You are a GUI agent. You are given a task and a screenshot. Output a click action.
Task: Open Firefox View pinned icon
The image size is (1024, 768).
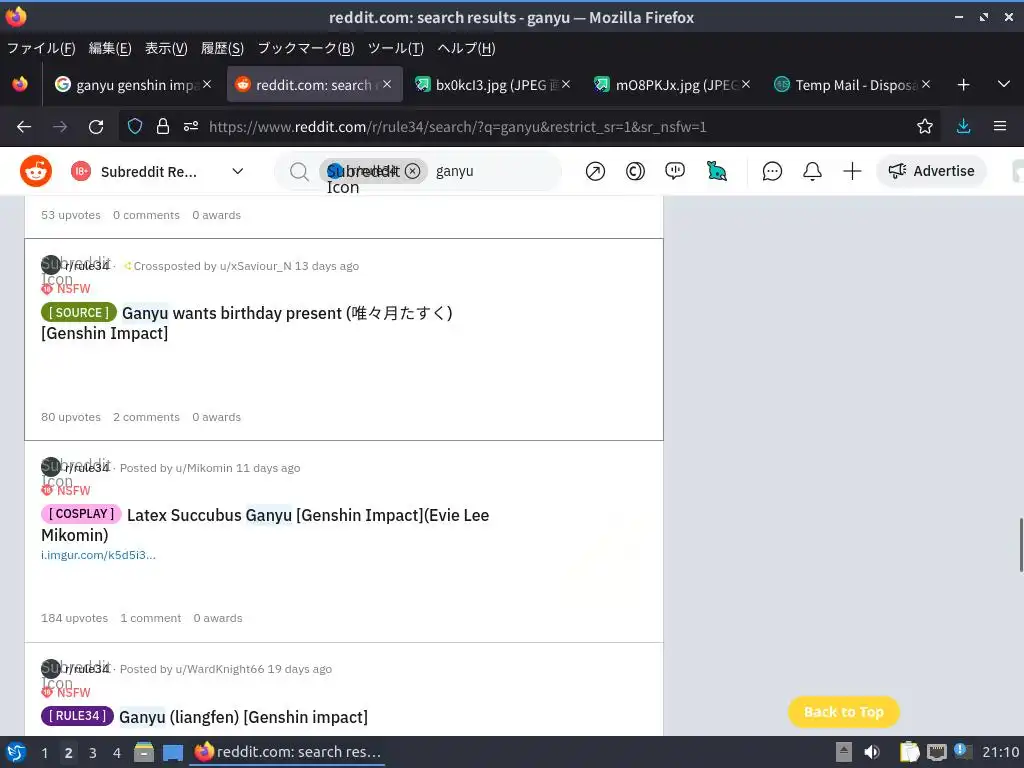[20, 84]
